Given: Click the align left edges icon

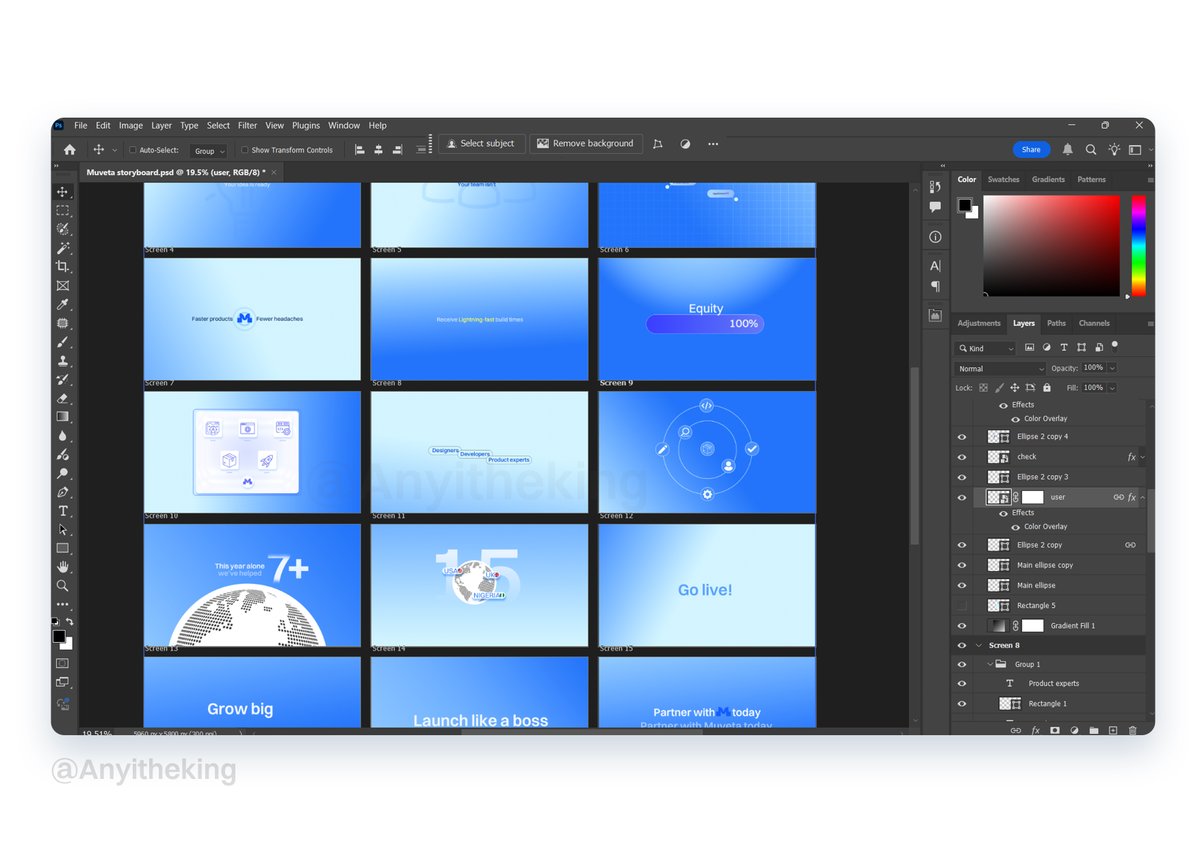Looking at the screenshot, I should point(358,150).
